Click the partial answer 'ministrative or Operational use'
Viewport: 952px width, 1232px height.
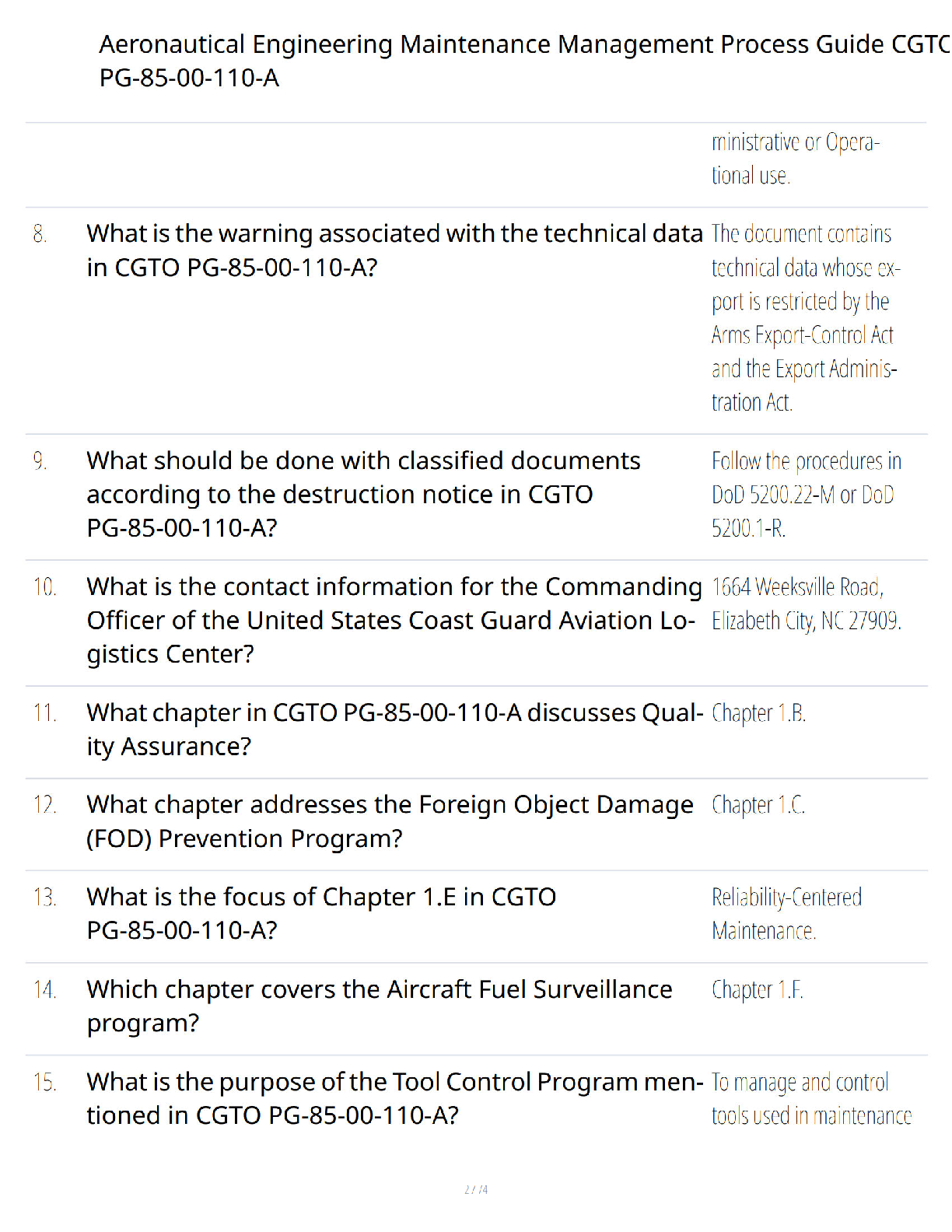point(795,159)
